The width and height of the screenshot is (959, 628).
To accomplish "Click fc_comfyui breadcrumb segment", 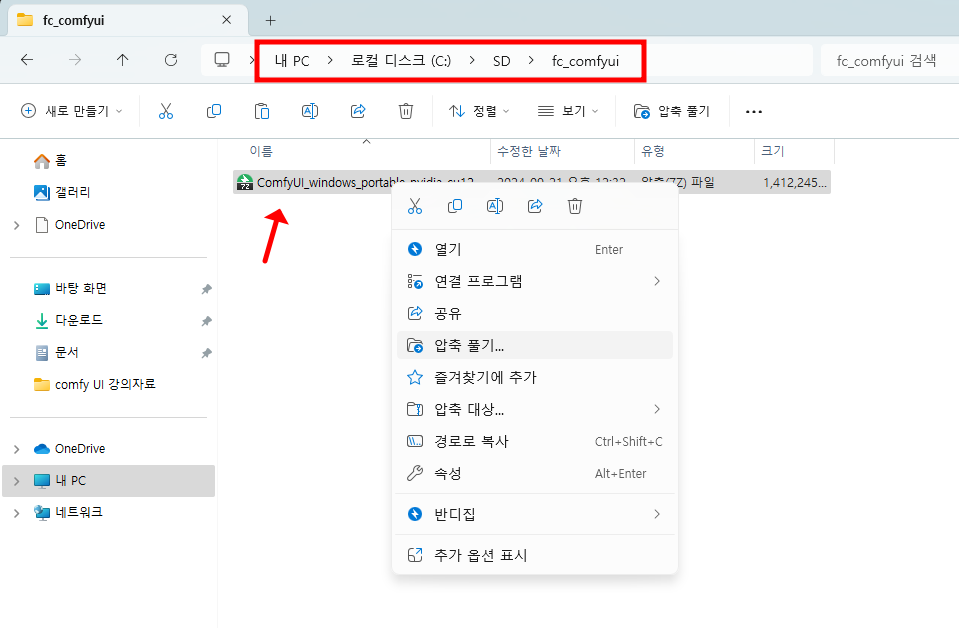I will tap(585, 61).
